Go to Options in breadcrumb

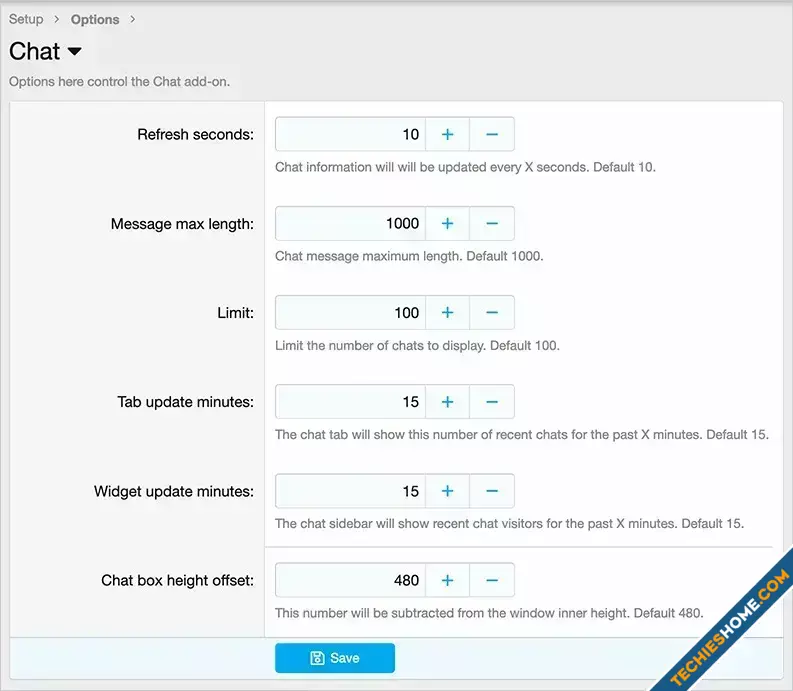point(95,19)
